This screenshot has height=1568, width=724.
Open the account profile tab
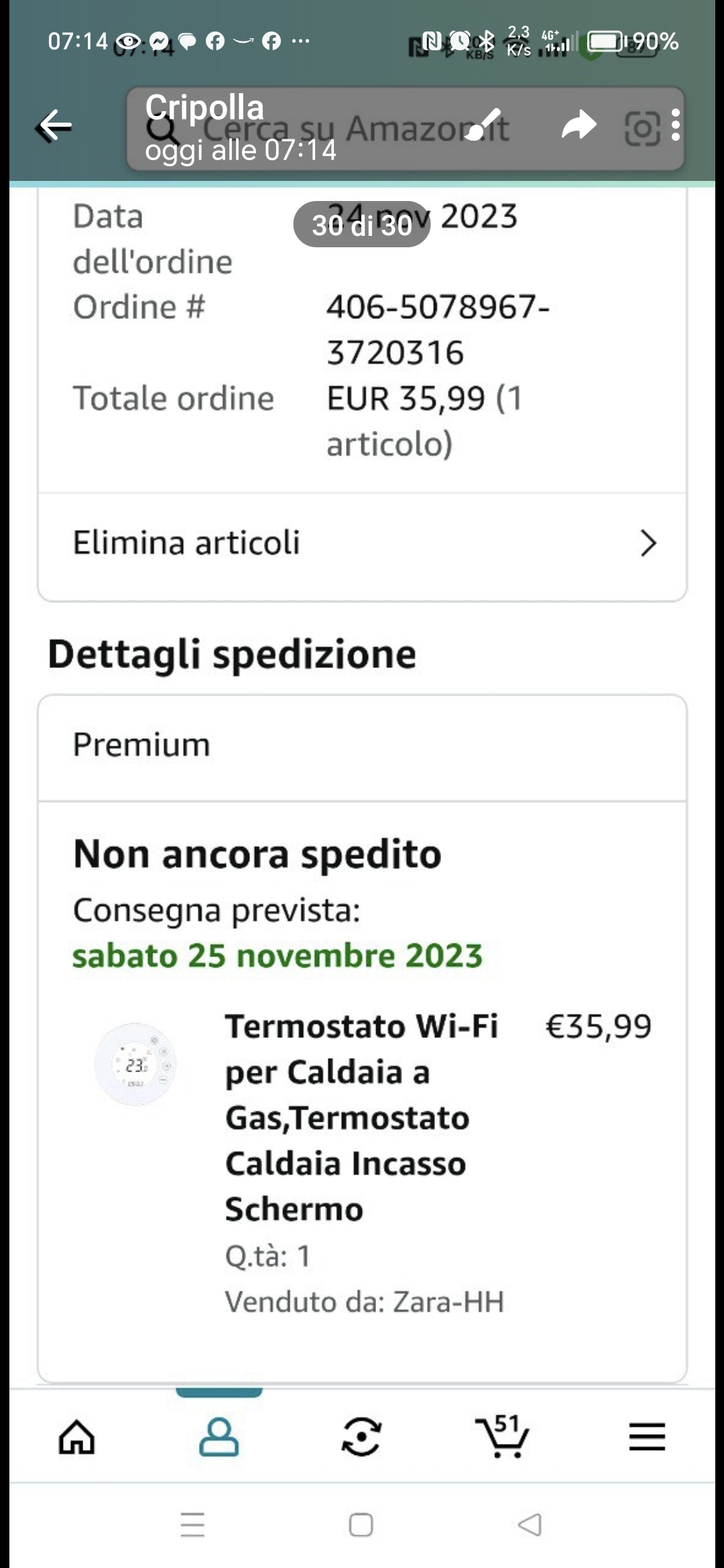point(219,1437)
